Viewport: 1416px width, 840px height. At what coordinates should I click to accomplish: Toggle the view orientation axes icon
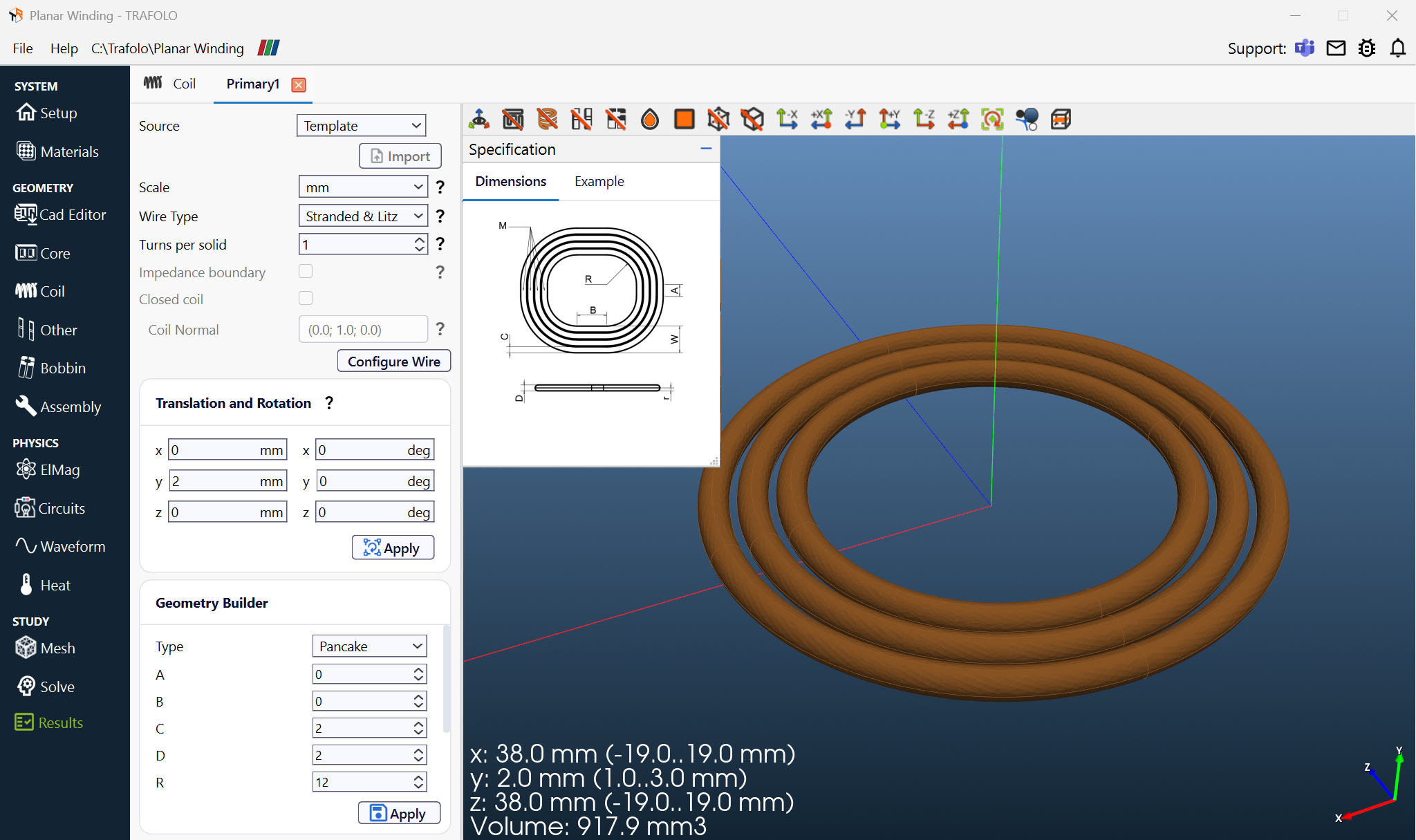(x=478, y=119)
